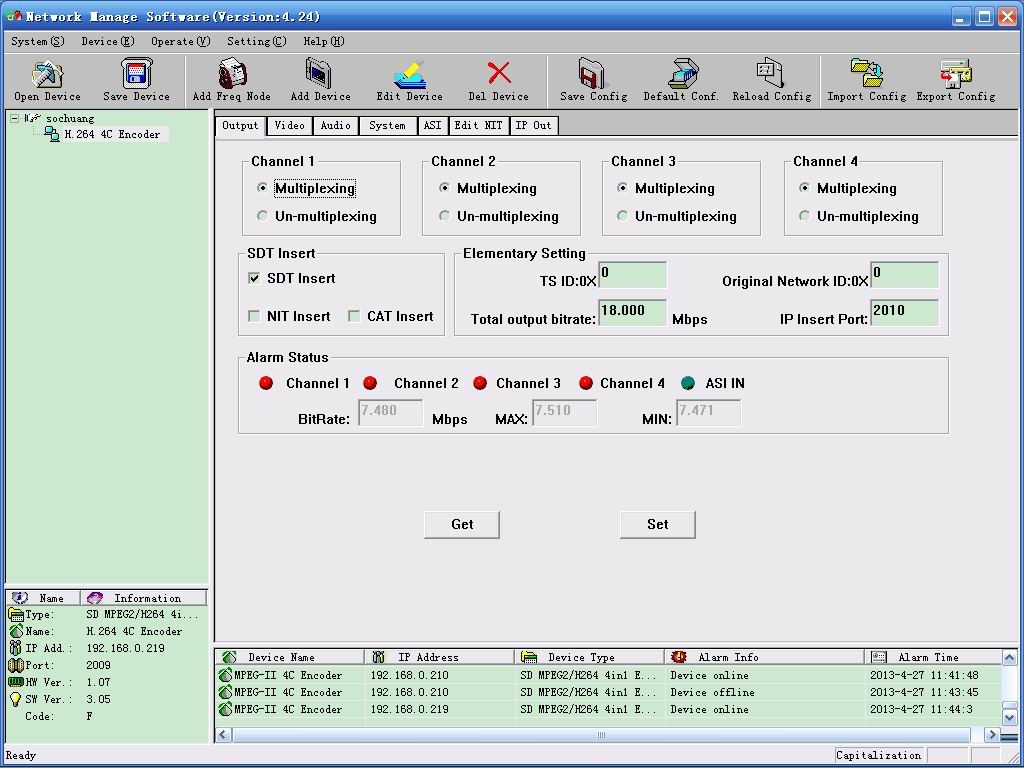Select Multiplexing for Channel 4
1024x768 pixels.
(x=805, y=188)
